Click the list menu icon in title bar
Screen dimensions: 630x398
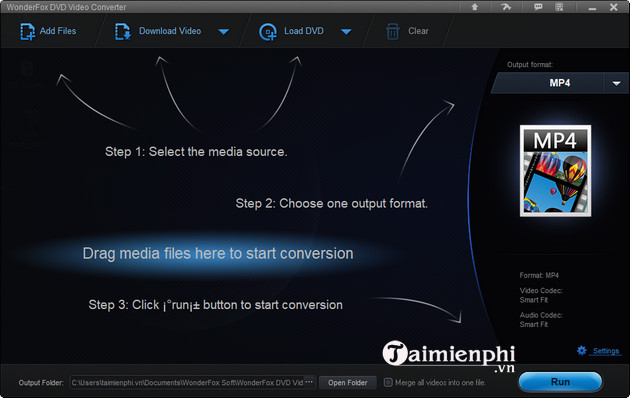559,7
